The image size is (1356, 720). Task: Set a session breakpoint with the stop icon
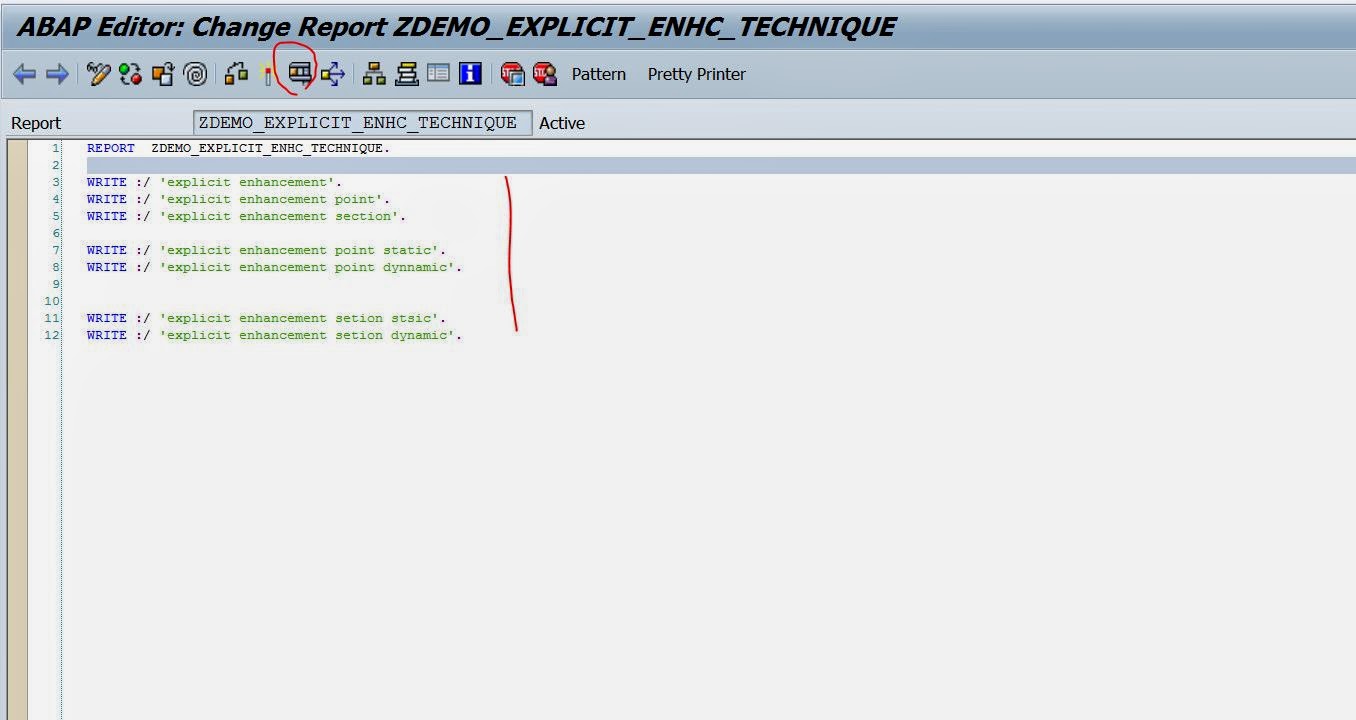513,74
